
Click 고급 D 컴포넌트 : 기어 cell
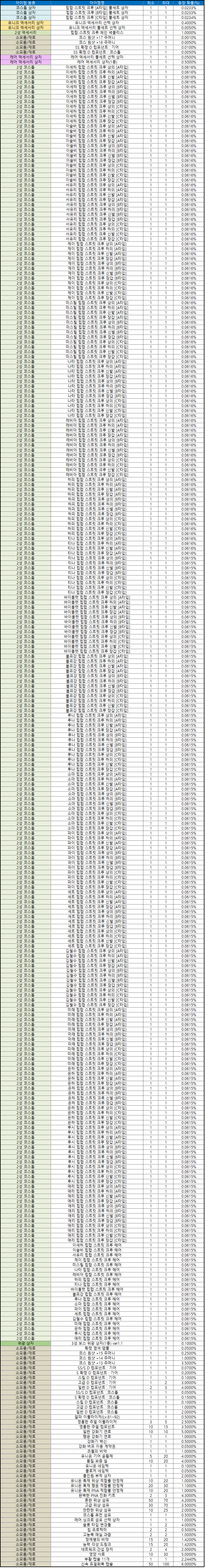[98, 1382]
